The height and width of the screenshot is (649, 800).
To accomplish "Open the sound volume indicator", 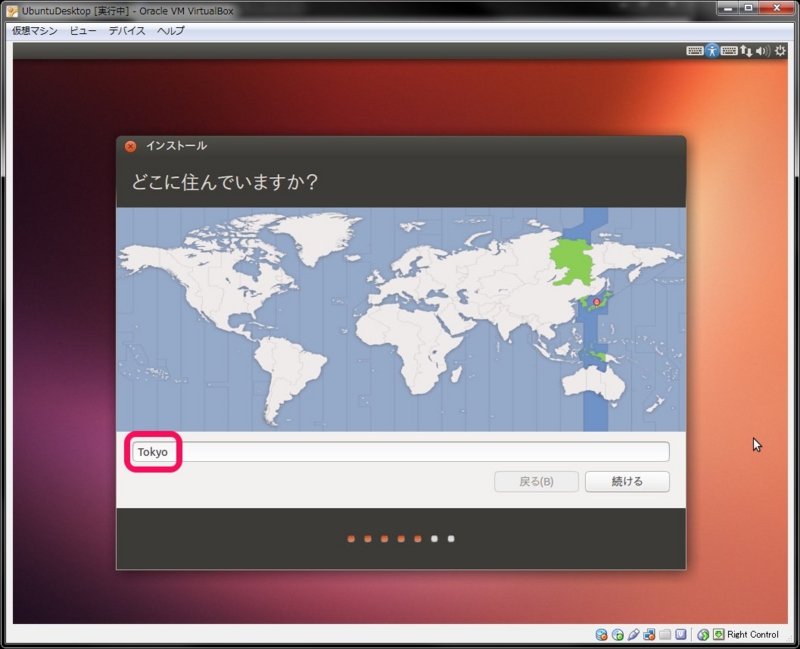I will click(763, 51).
